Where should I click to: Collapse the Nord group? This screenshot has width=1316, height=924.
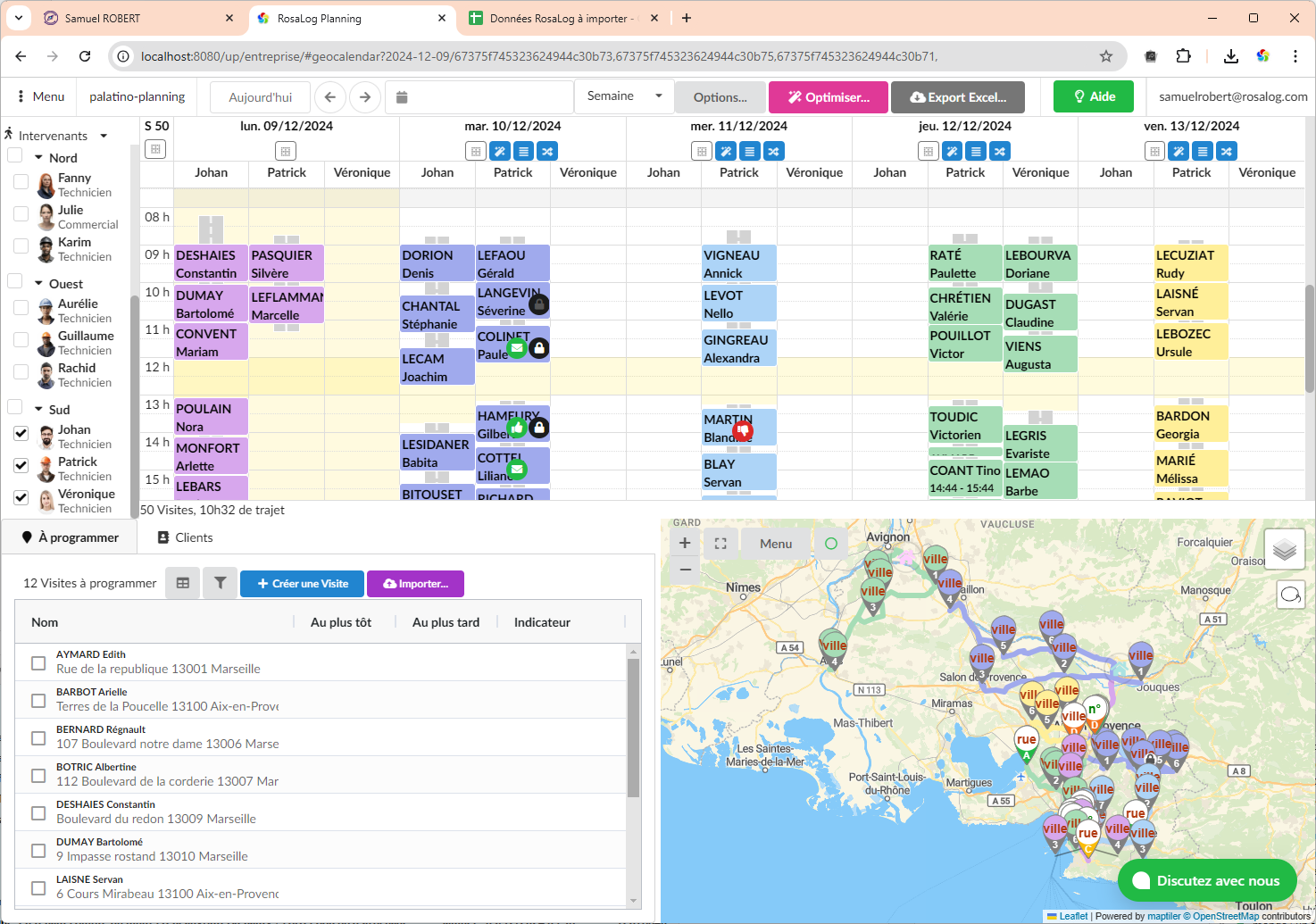click(39, 158)
